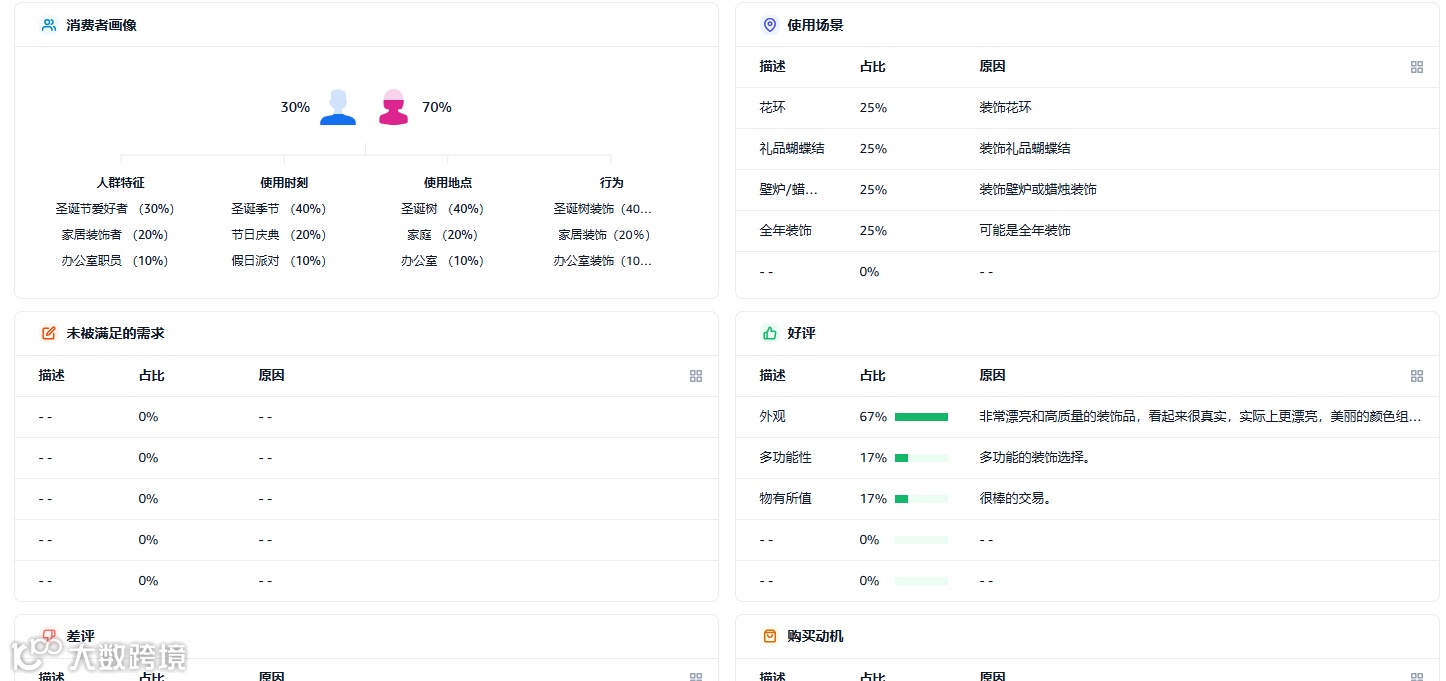Open the 花环 row in 使用场景
Screen dimensions: 1446x681
(x=770, y=107)
